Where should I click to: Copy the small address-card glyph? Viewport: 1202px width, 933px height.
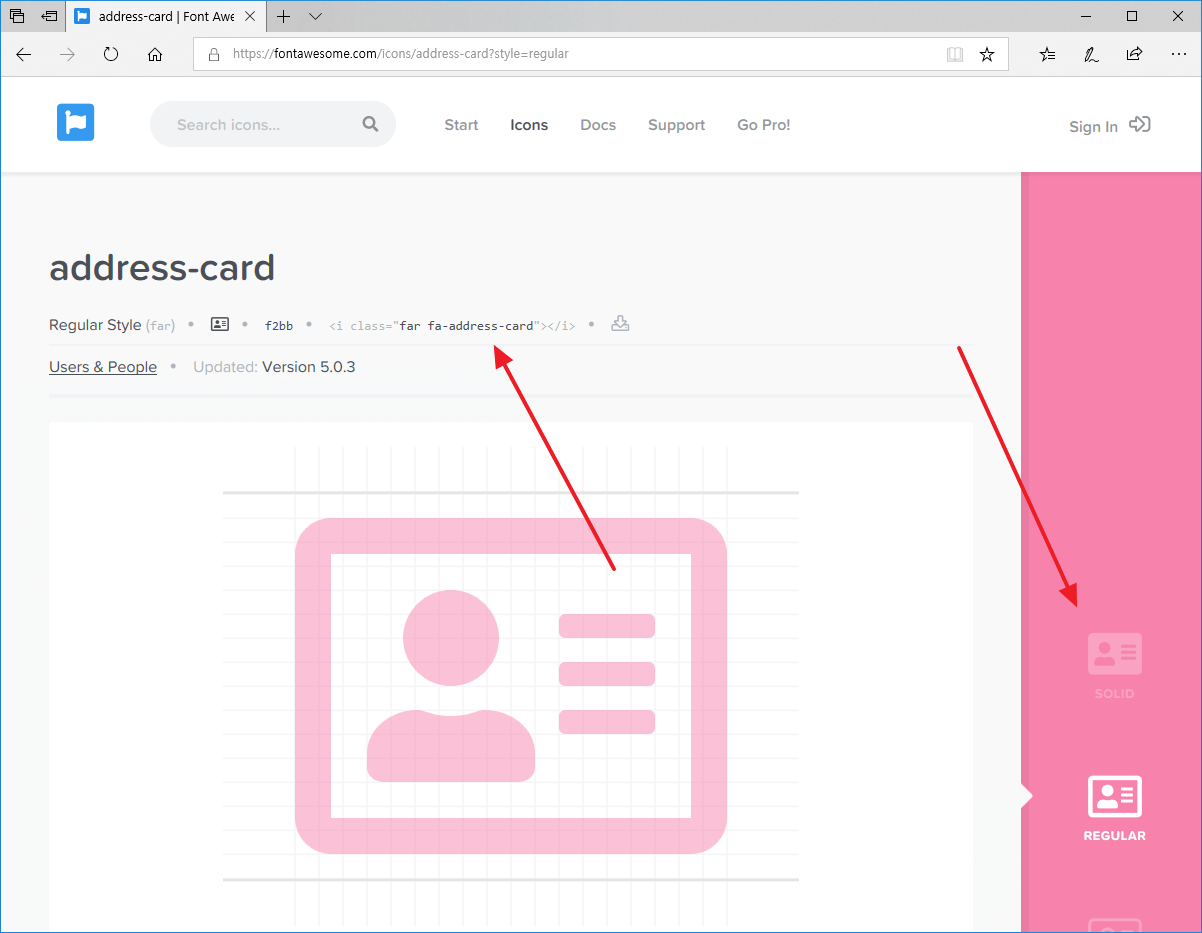(x=220, y=324)
